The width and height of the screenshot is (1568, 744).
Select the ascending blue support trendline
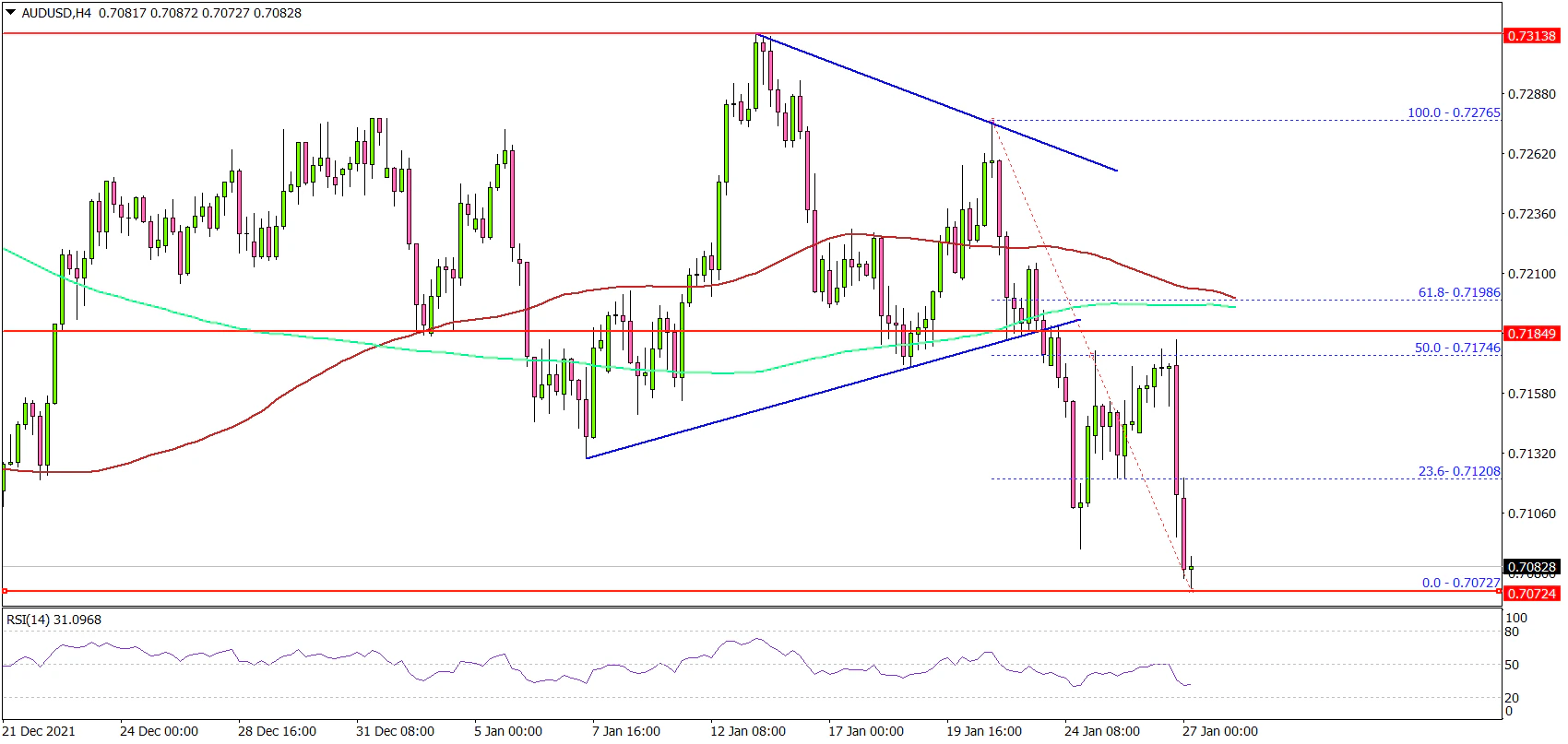tap(830, 390)
